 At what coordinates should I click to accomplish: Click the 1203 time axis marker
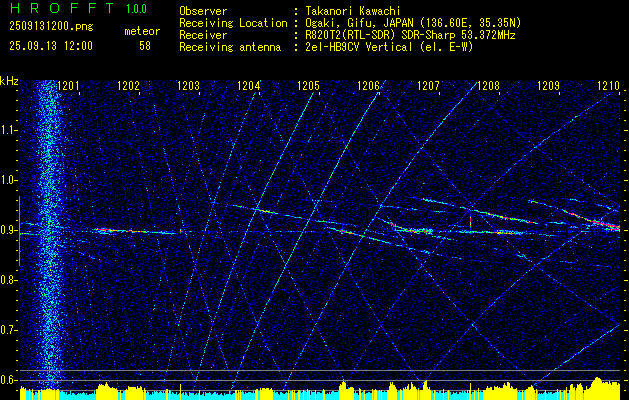189,85
